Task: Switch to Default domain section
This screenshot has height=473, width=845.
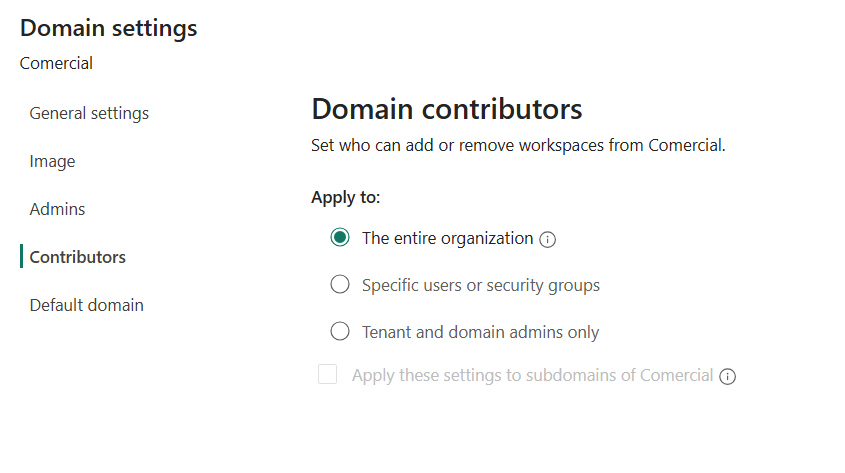Action: (87, 305)
